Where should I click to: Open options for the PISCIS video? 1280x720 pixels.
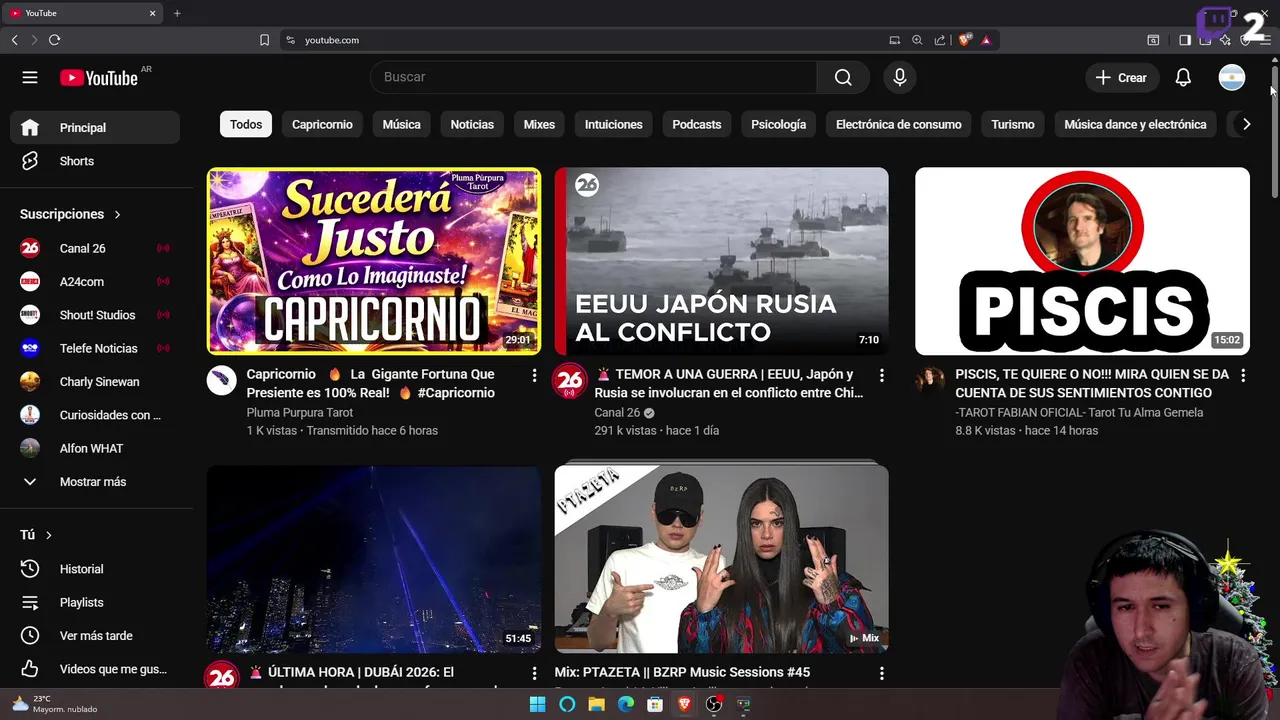pyautogui.click(x=1243, y=375)
